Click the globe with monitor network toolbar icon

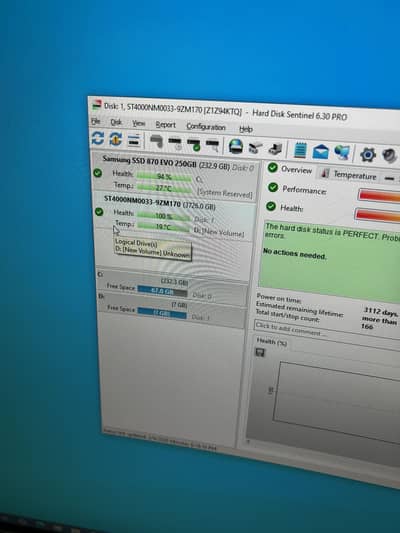(342, 152)
